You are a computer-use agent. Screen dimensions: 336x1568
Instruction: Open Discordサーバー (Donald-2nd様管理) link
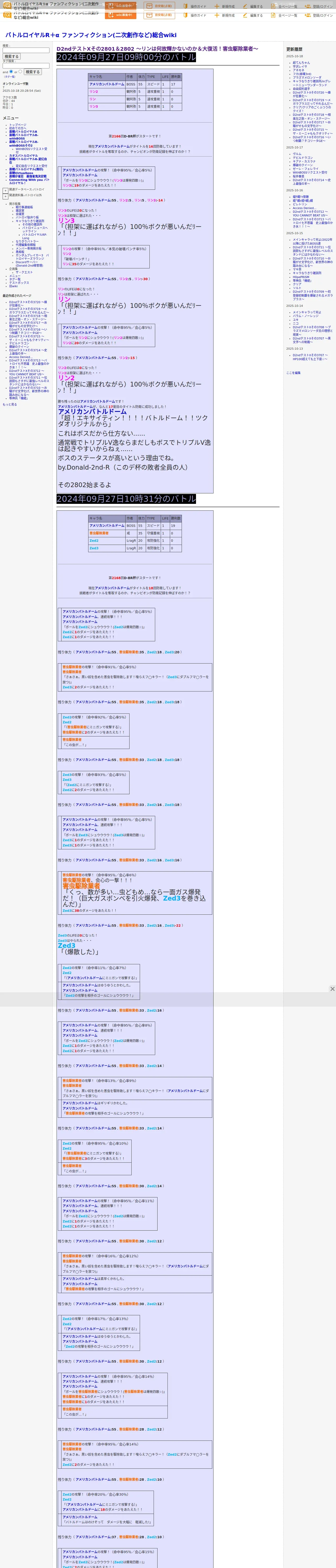(x=29, y=264)
